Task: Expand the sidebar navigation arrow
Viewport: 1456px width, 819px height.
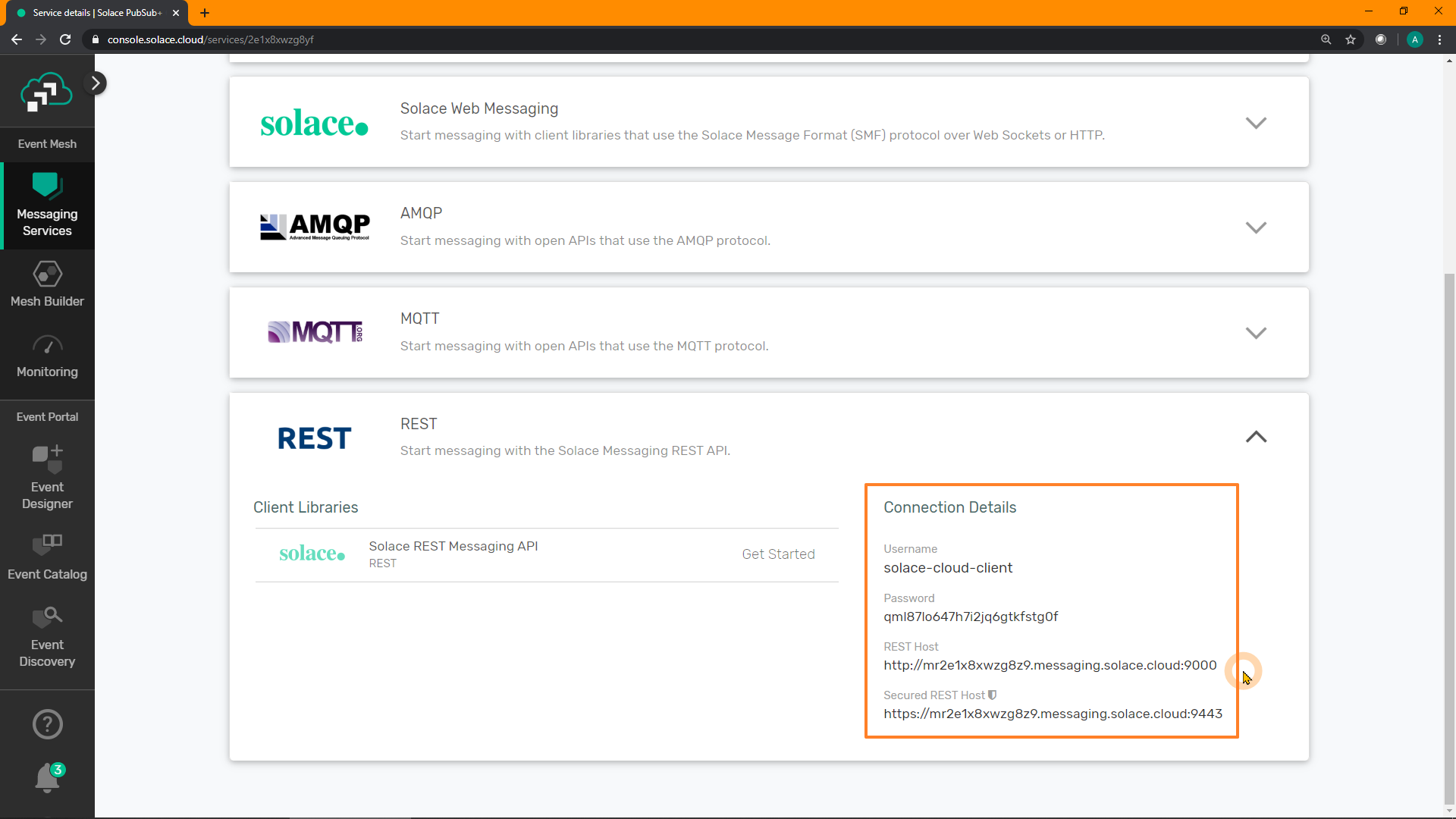Action: [96, 83]
